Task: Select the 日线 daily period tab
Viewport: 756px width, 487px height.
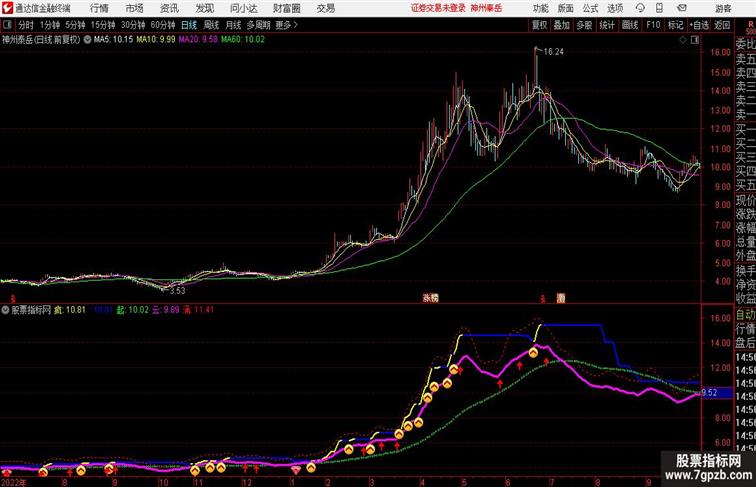Action: pos(189,25)
